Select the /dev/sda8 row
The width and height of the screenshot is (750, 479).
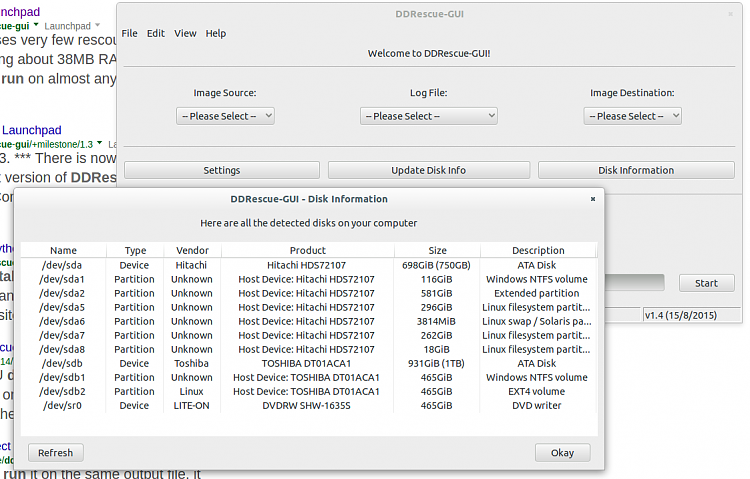[309, 349]
